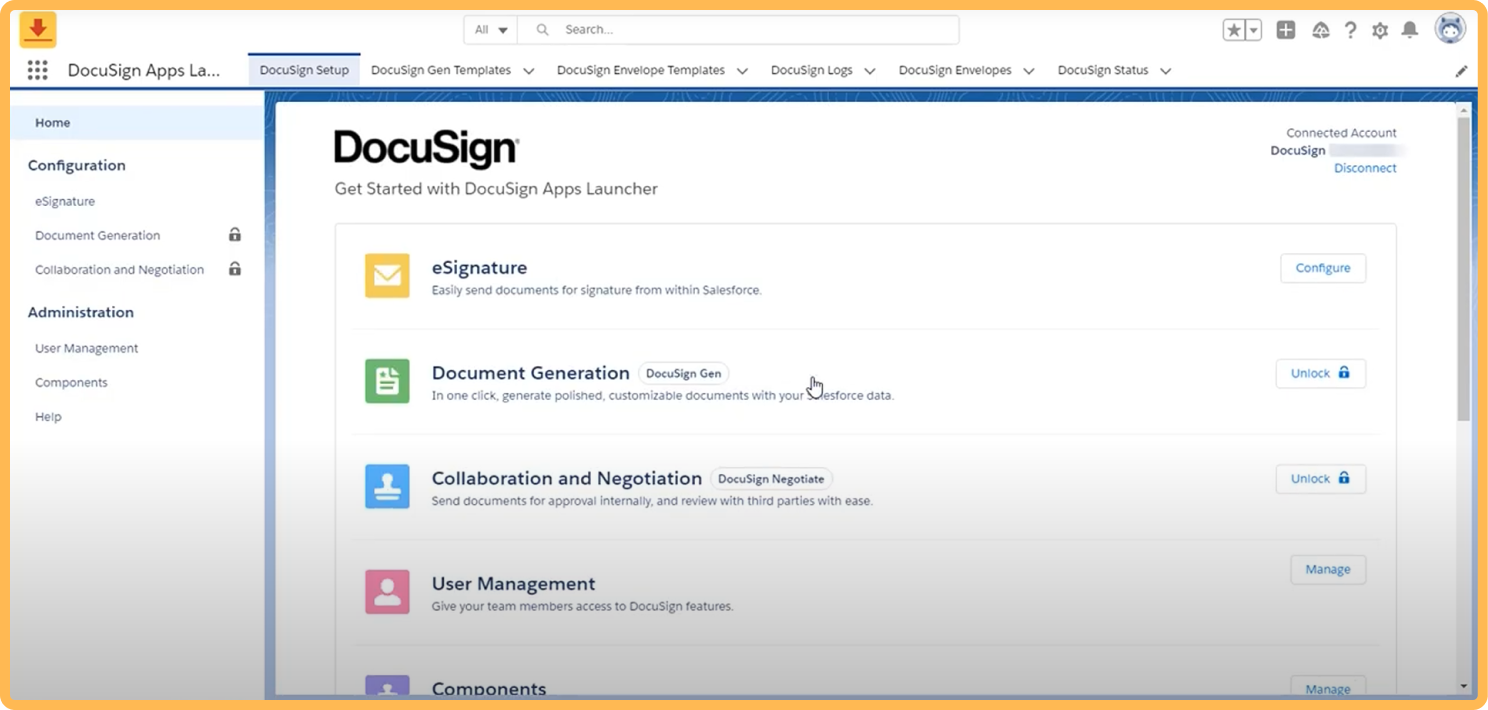Click the pink User Management person icon

[387, 592]
